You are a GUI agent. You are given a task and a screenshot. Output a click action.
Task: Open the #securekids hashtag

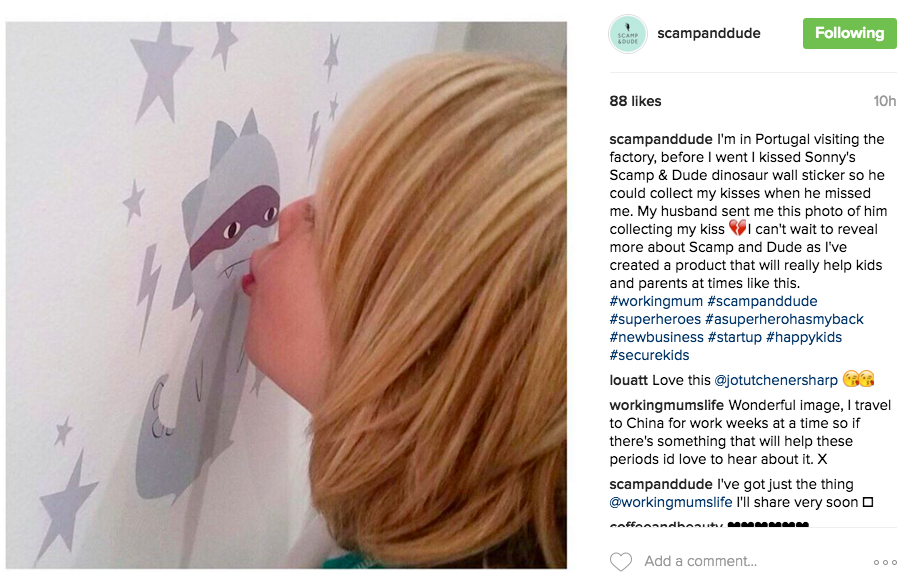[649, 355]
